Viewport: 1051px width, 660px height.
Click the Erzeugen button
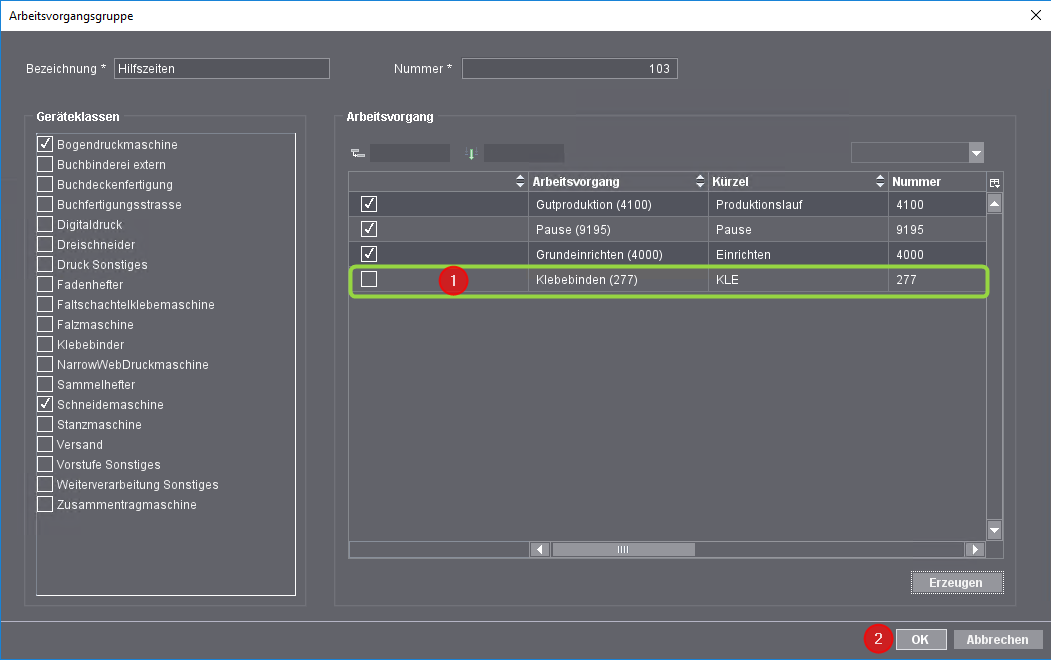coord(956,583)
